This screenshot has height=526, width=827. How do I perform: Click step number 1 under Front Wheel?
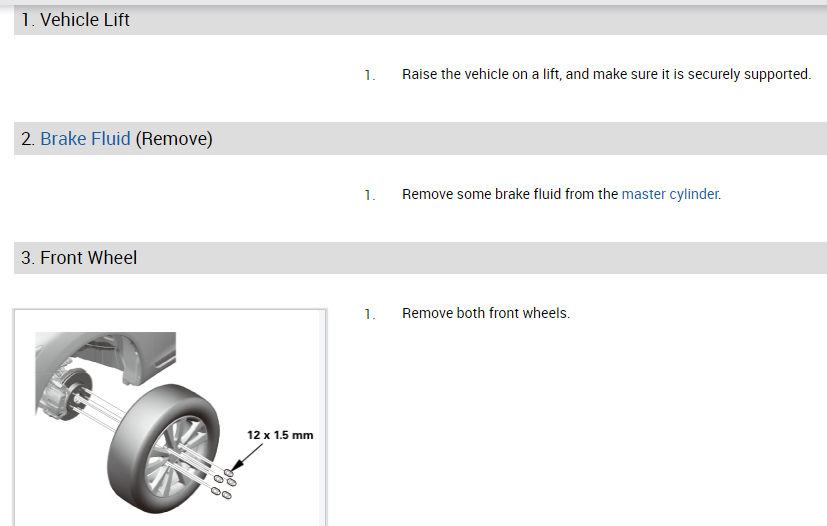[x=369, y=314]
